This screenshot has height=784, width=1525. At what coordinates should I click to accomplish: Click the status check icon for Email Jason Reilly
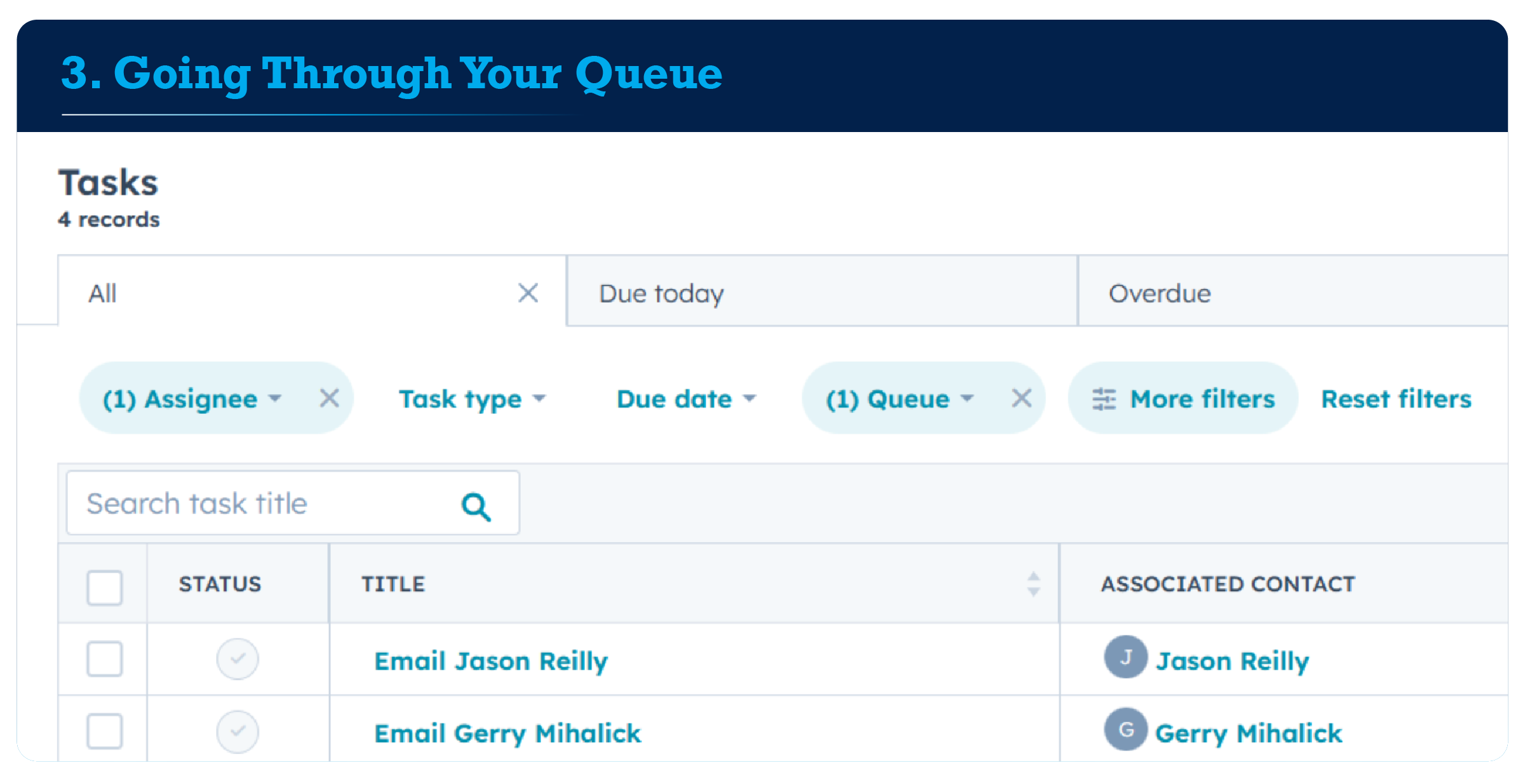coord(238,659)
